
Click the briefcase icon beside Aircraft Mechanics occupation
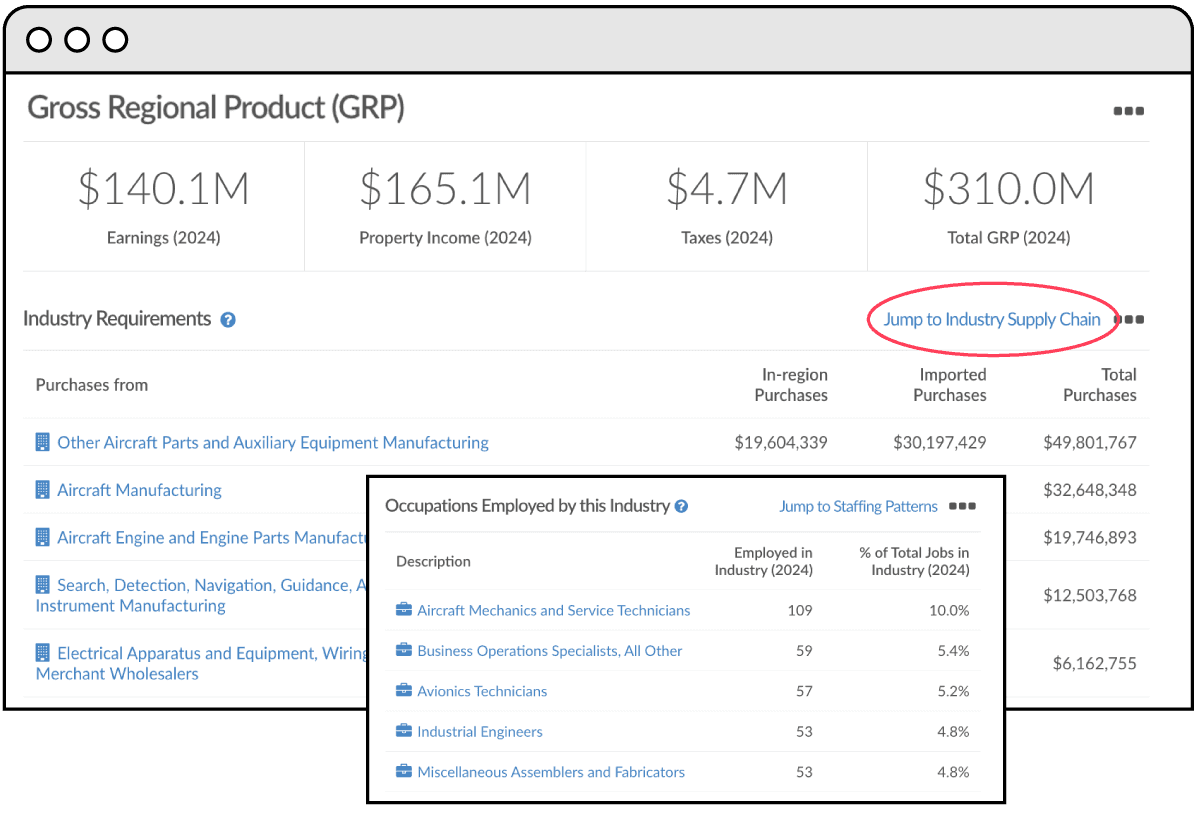coord(404,610)
